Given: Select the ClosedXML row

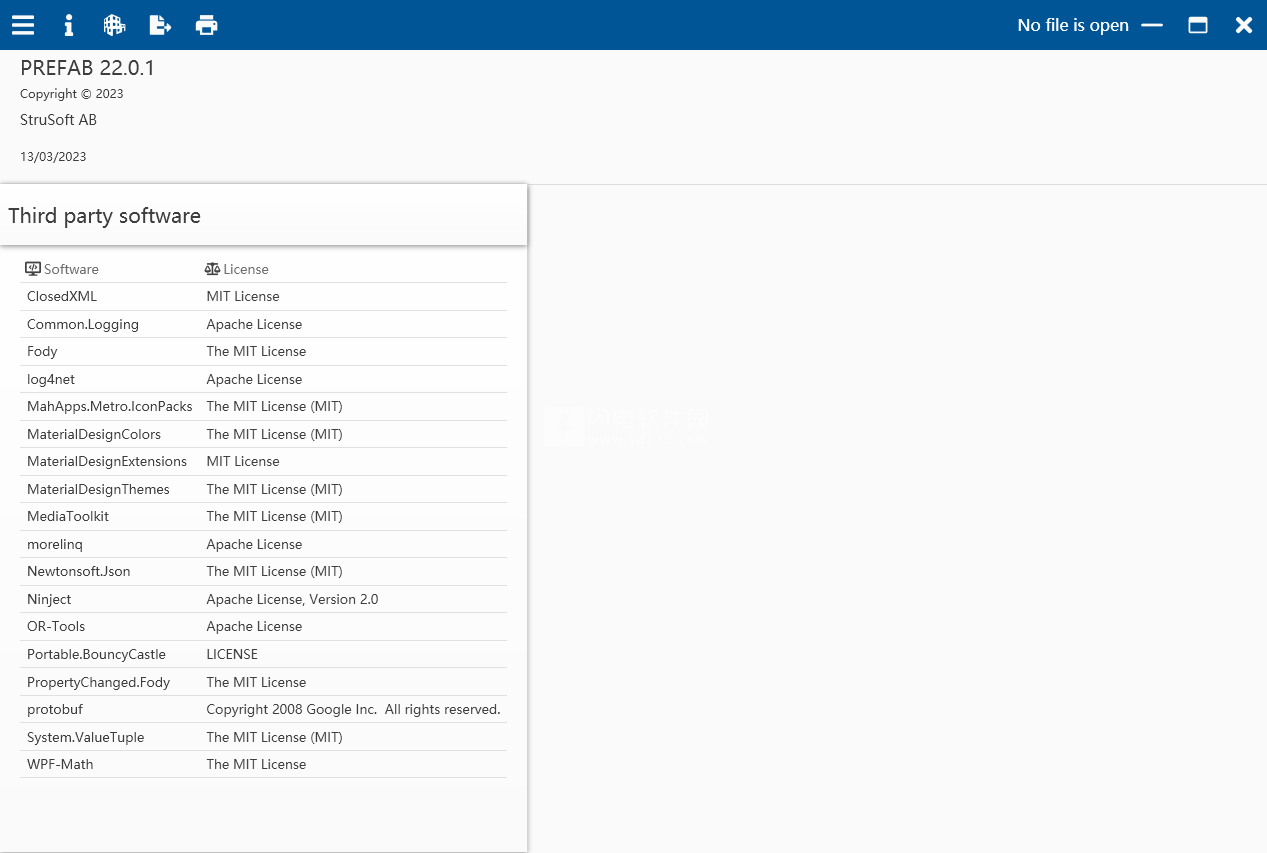Looking at the screenshot, I should 62,296.
